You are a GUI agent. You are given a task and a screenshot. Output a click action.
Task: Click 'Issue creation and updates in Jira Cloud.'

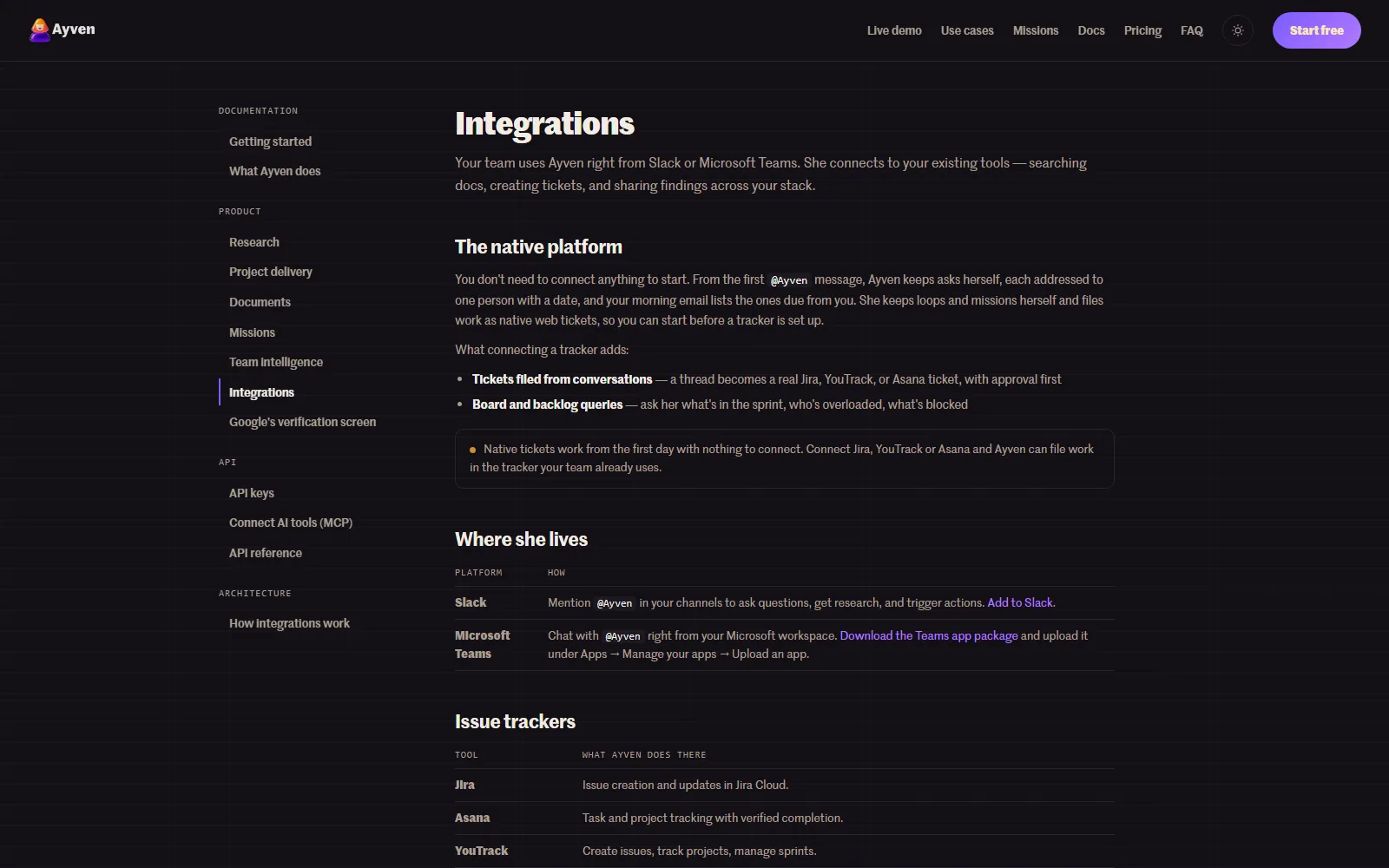tap(685, 785)
